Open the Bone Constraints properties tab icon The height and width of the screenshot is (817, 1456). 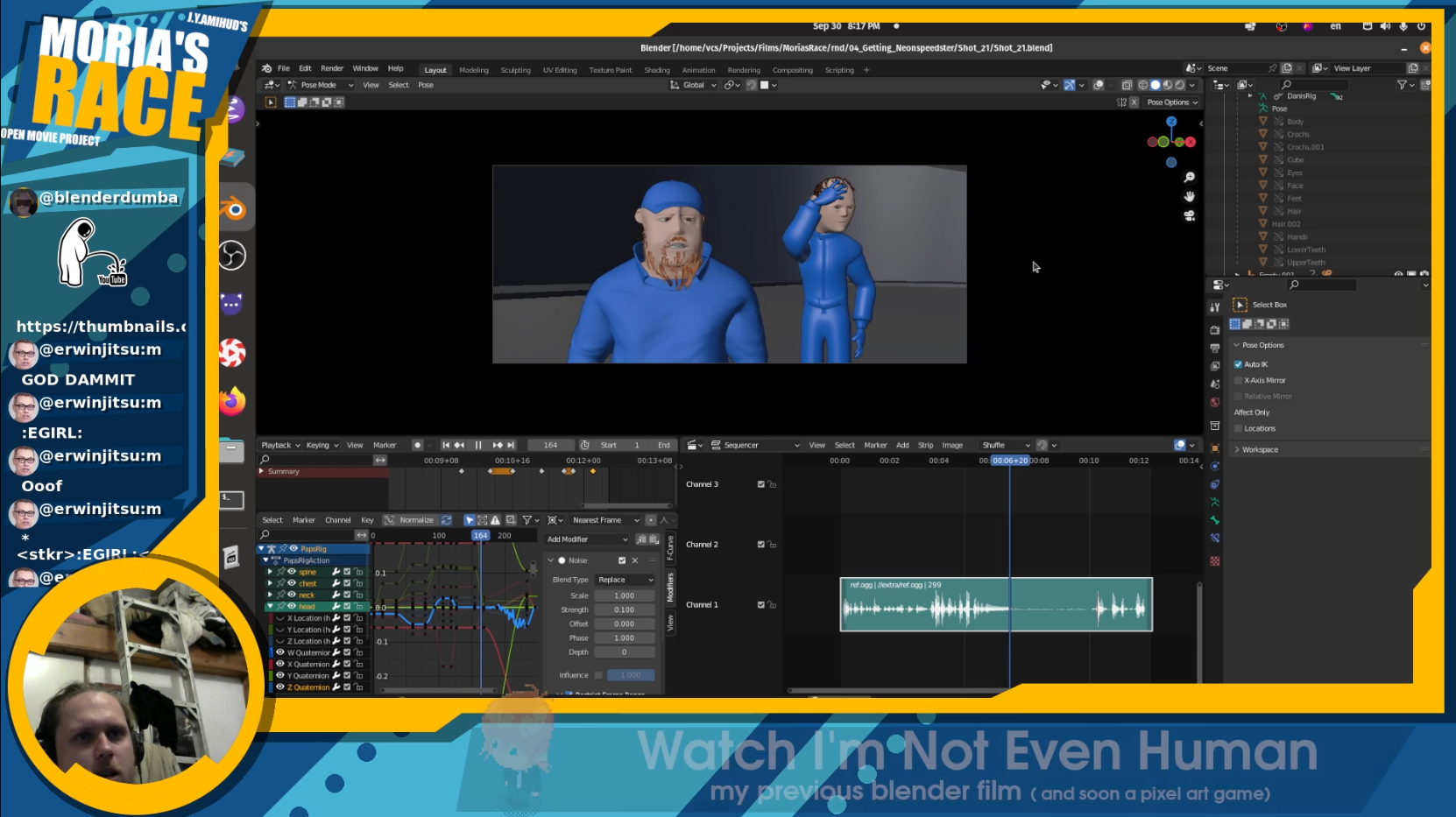(x=1214, y=538)
